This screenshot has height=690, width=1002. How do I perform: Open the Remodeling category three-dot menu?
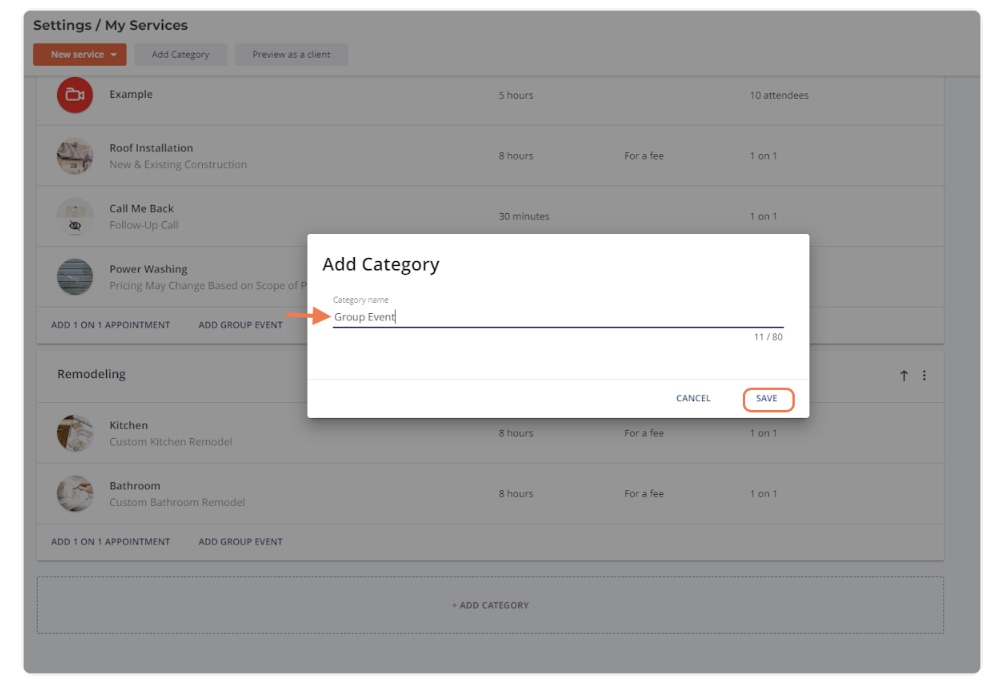(924, 375)
